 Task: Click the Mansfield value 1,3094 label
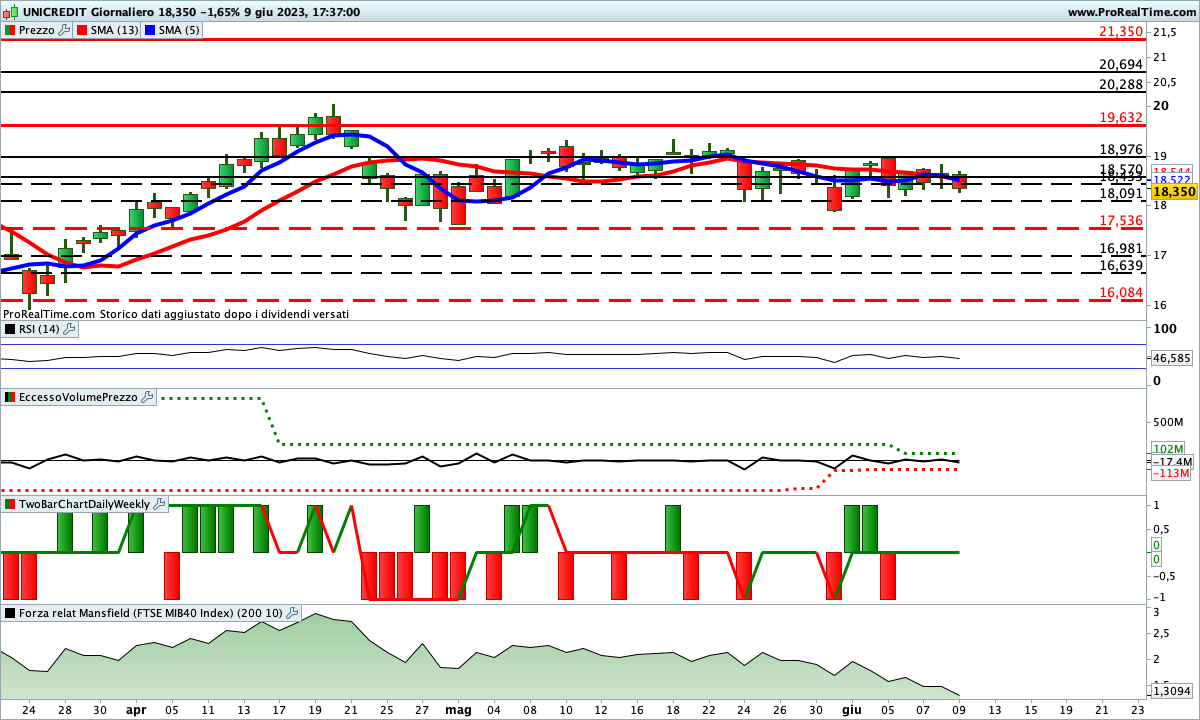1171,690
